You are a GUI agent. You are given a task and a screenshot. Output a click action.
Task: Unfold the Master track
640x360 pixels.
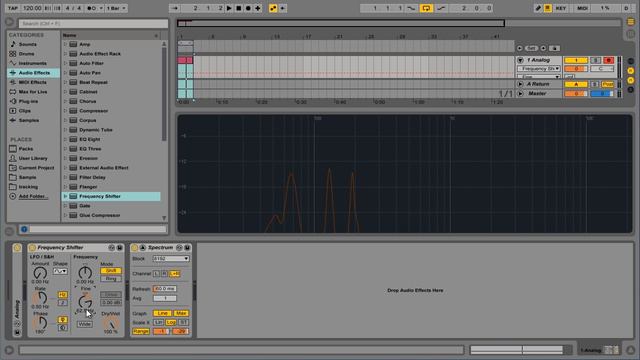[520, 93]
